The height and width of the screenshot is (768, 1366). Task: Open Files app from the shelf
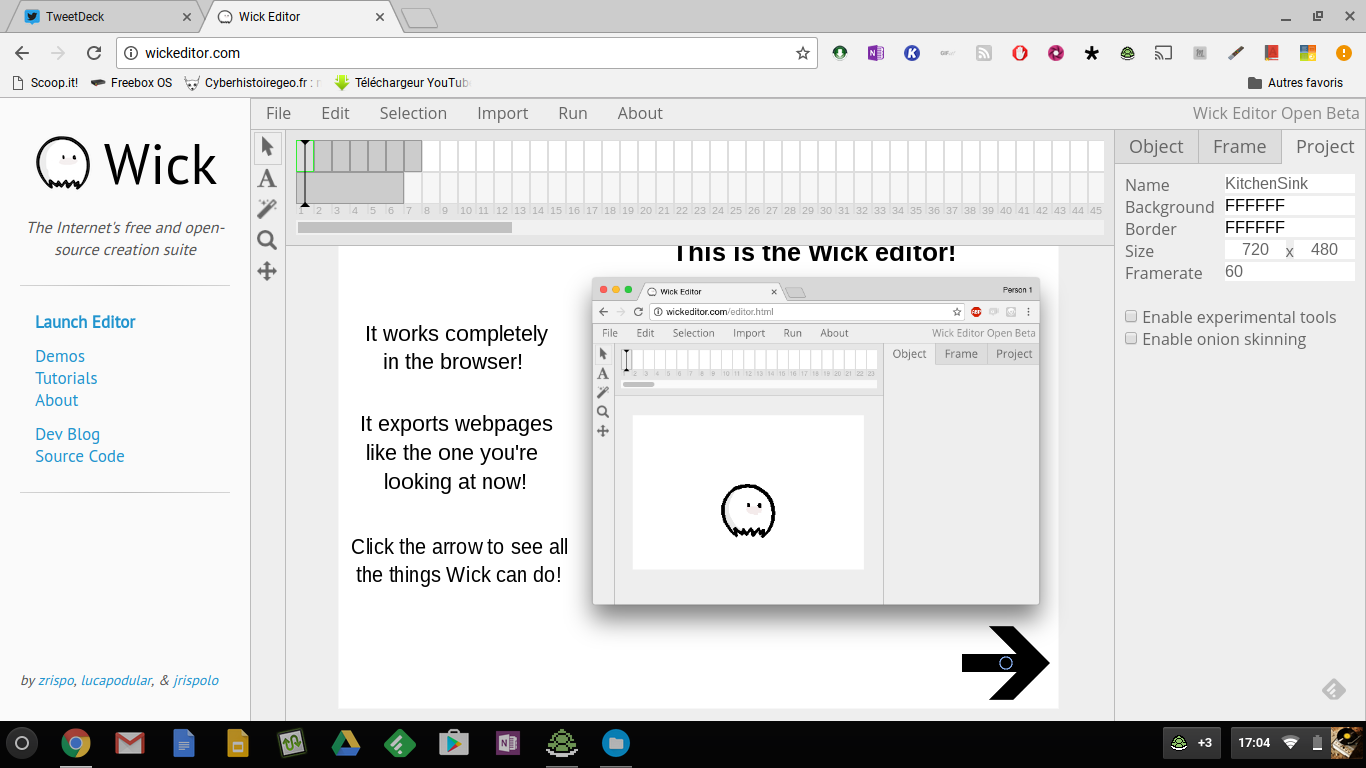point(616,743)
